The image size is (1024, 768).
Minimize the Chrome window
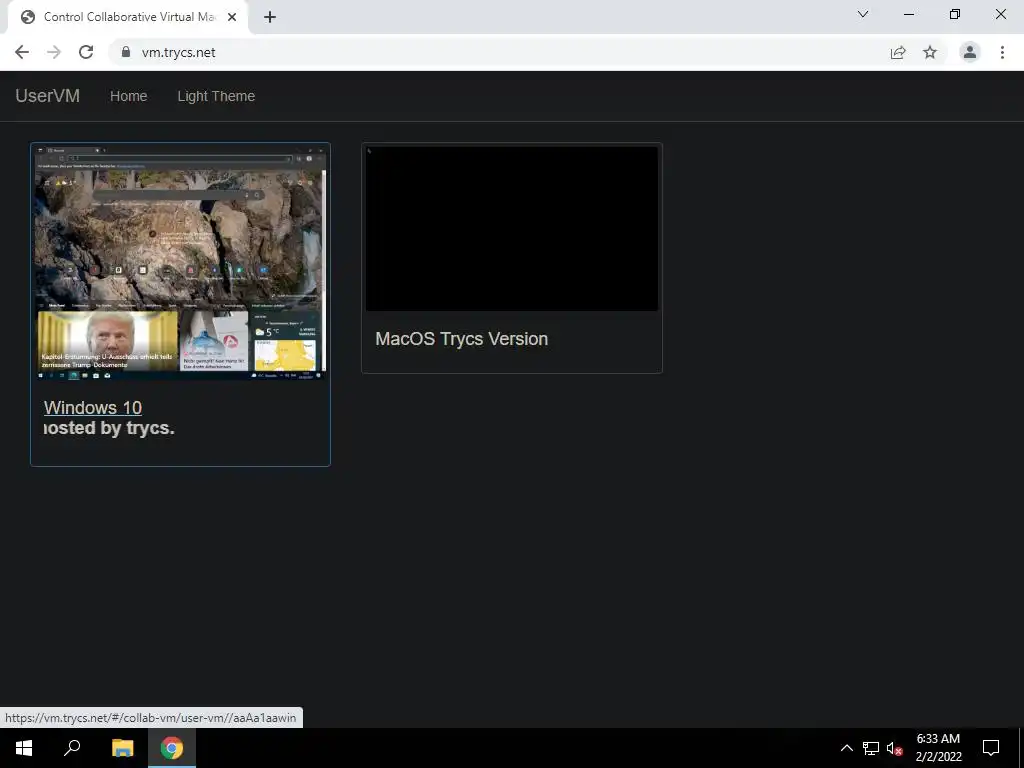908,14
